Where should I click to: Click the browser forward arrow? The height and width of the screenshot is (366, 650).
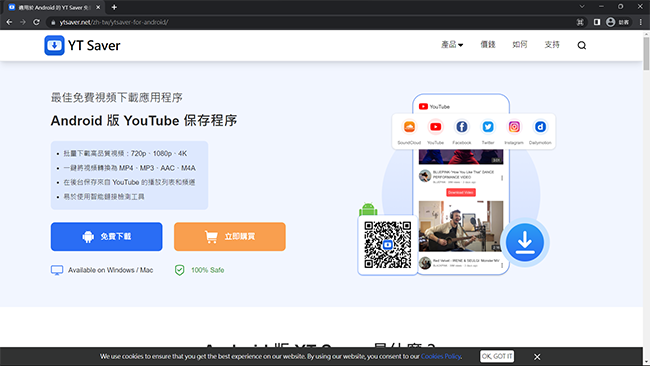[23, 22]
